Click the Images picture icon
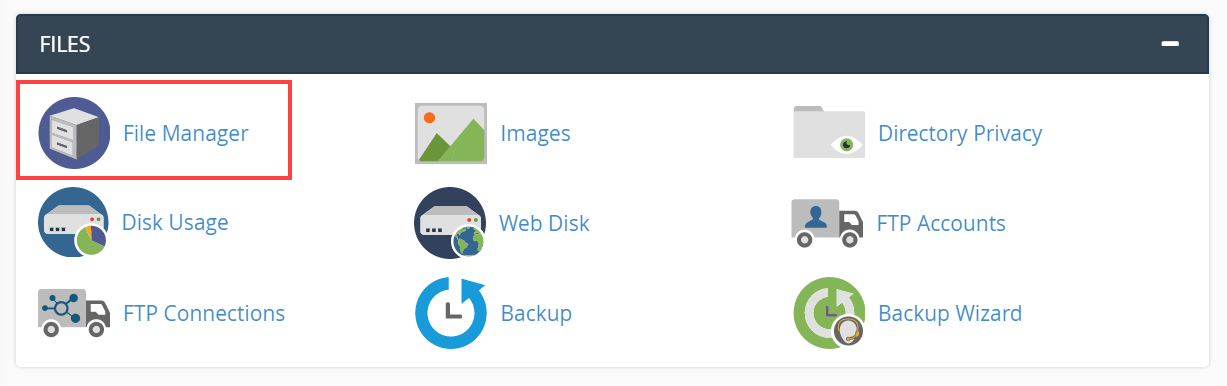This screenshot has height=386, width=1227. click(x=450, y=133)
